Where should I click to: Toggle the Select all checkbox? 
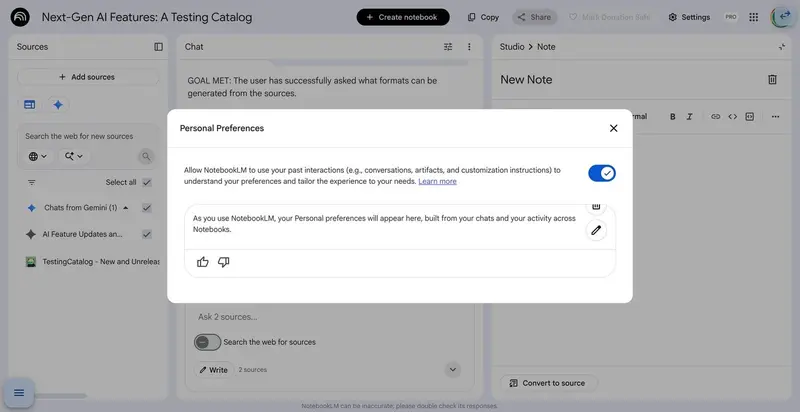point(147,183)
